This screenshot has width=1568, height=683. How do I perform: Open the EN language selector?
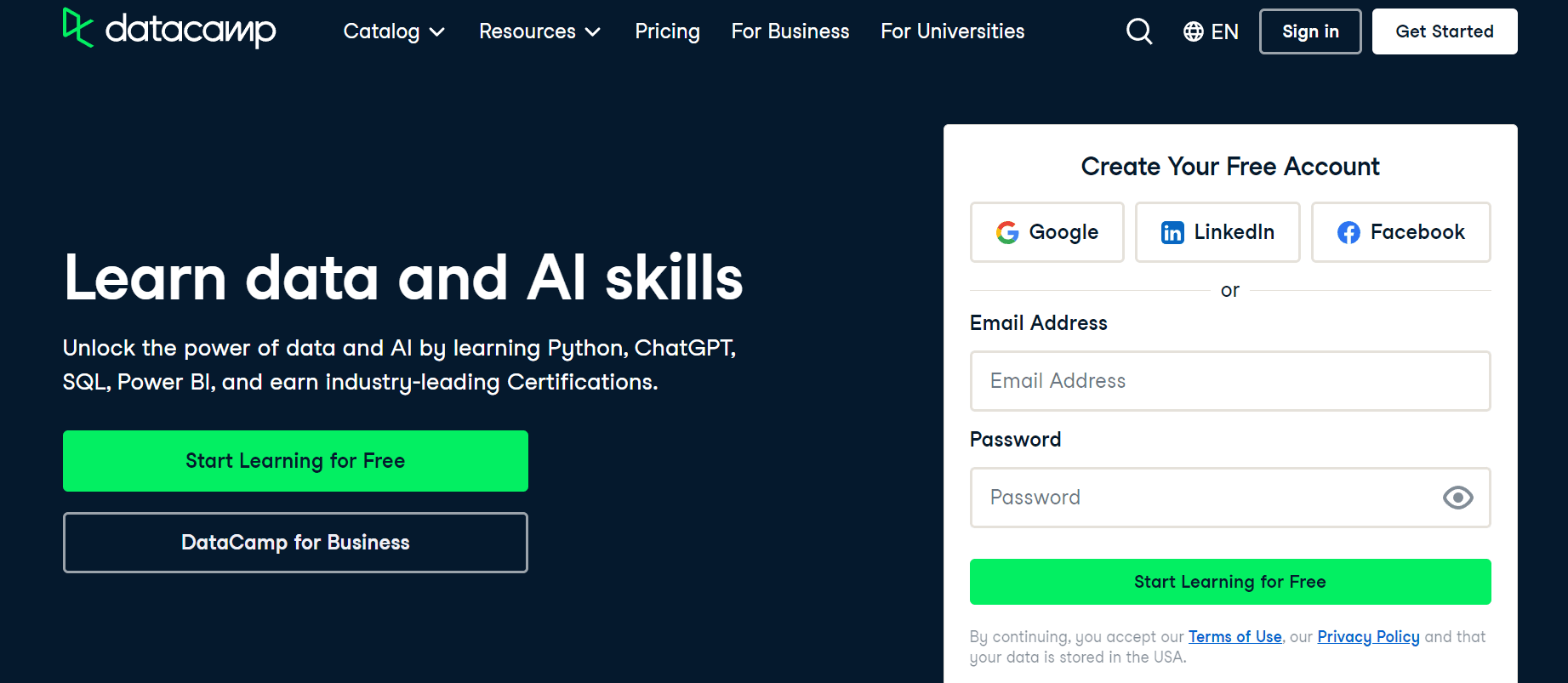point(1211,31)
